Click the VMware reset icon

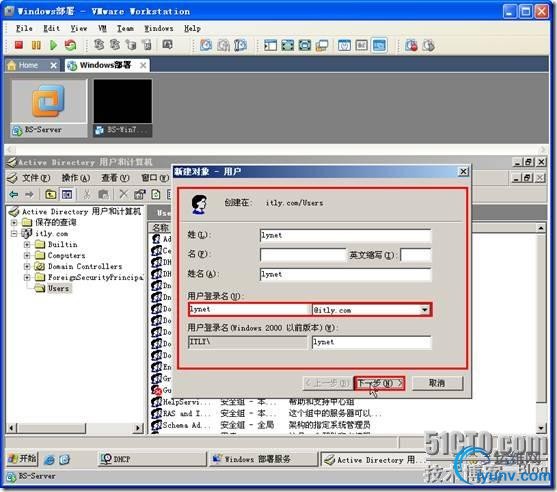click(70, 45)
